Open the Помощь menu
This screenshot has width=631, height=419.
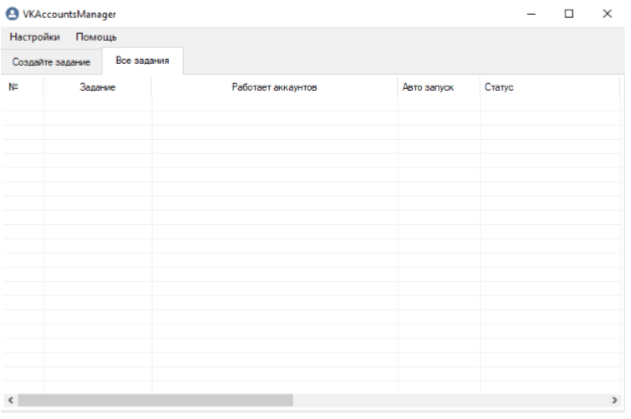[x=97, y=37]
